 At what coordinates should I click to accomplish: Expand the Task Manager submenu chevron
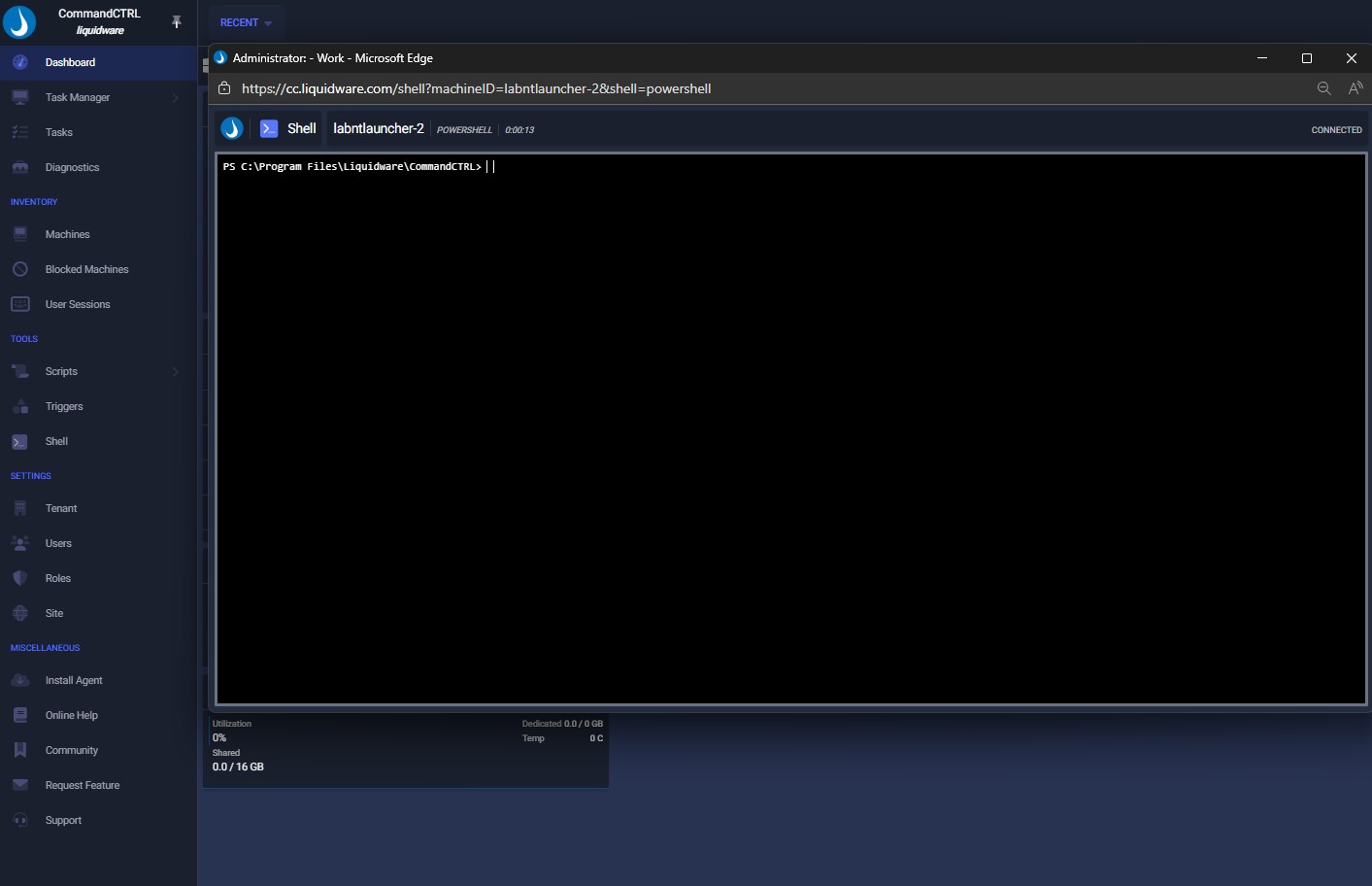pos(176,97)
